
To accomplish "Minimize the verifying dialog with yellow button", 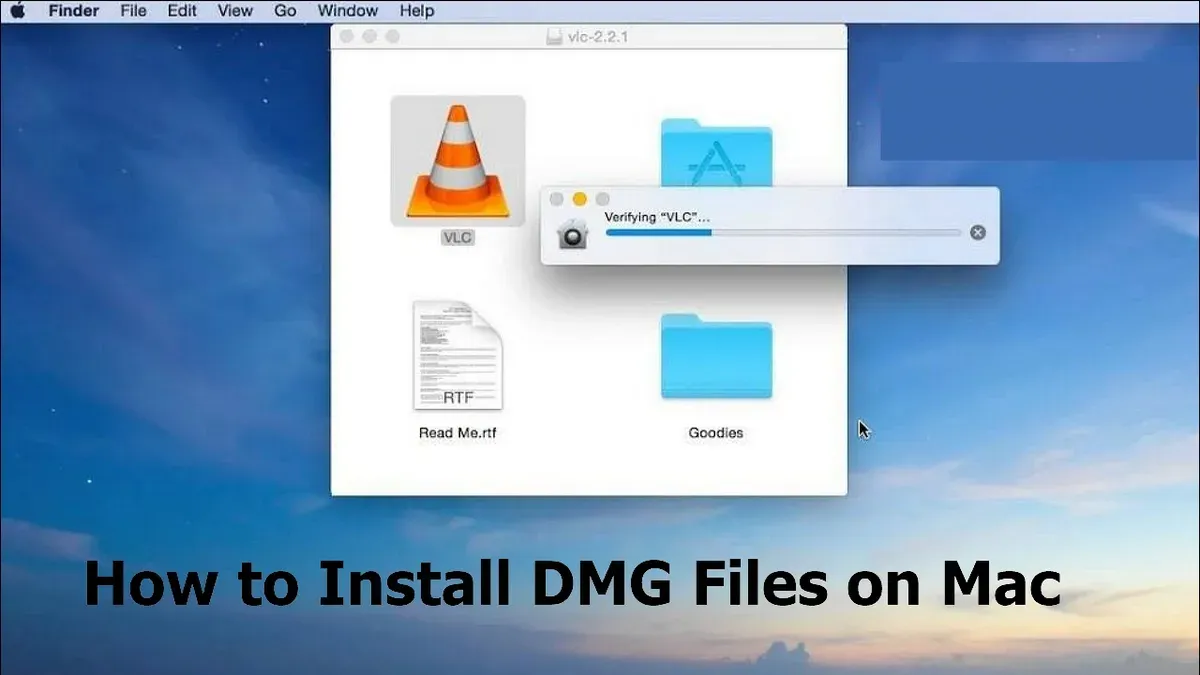I will tap(579, 199).
